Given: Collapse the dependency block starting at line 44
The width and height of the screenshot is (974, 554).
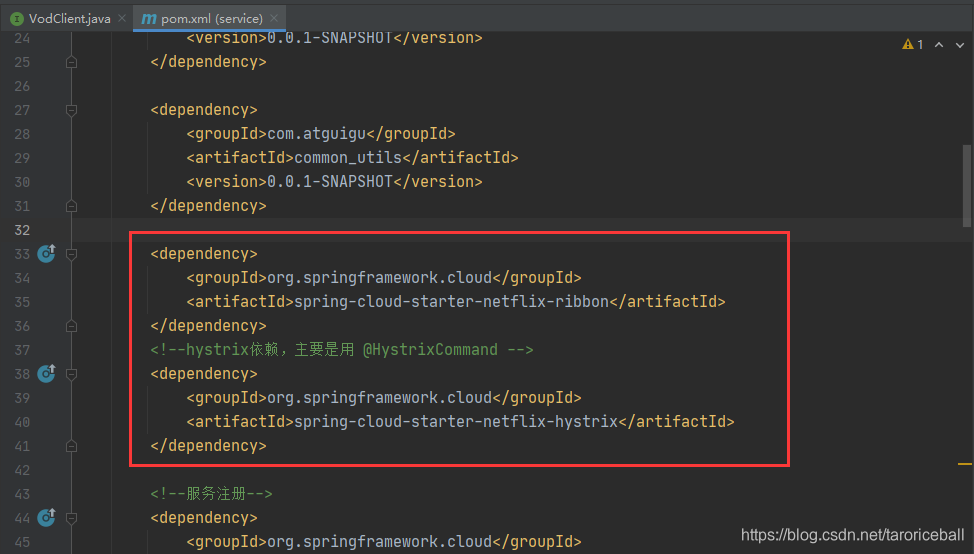Looking at the screenshot, I should coord(71,518).
